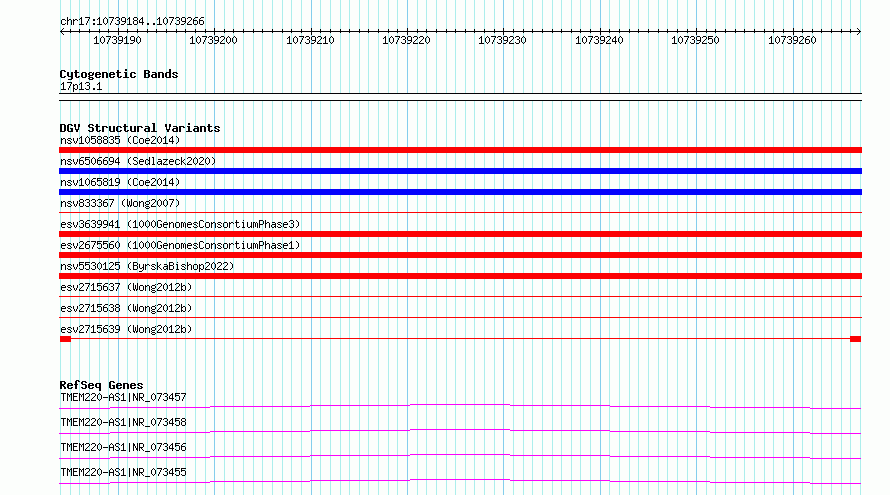Click ruler position 10739190
The height and width of the screenshot is (495, 890).
[117, 40]
